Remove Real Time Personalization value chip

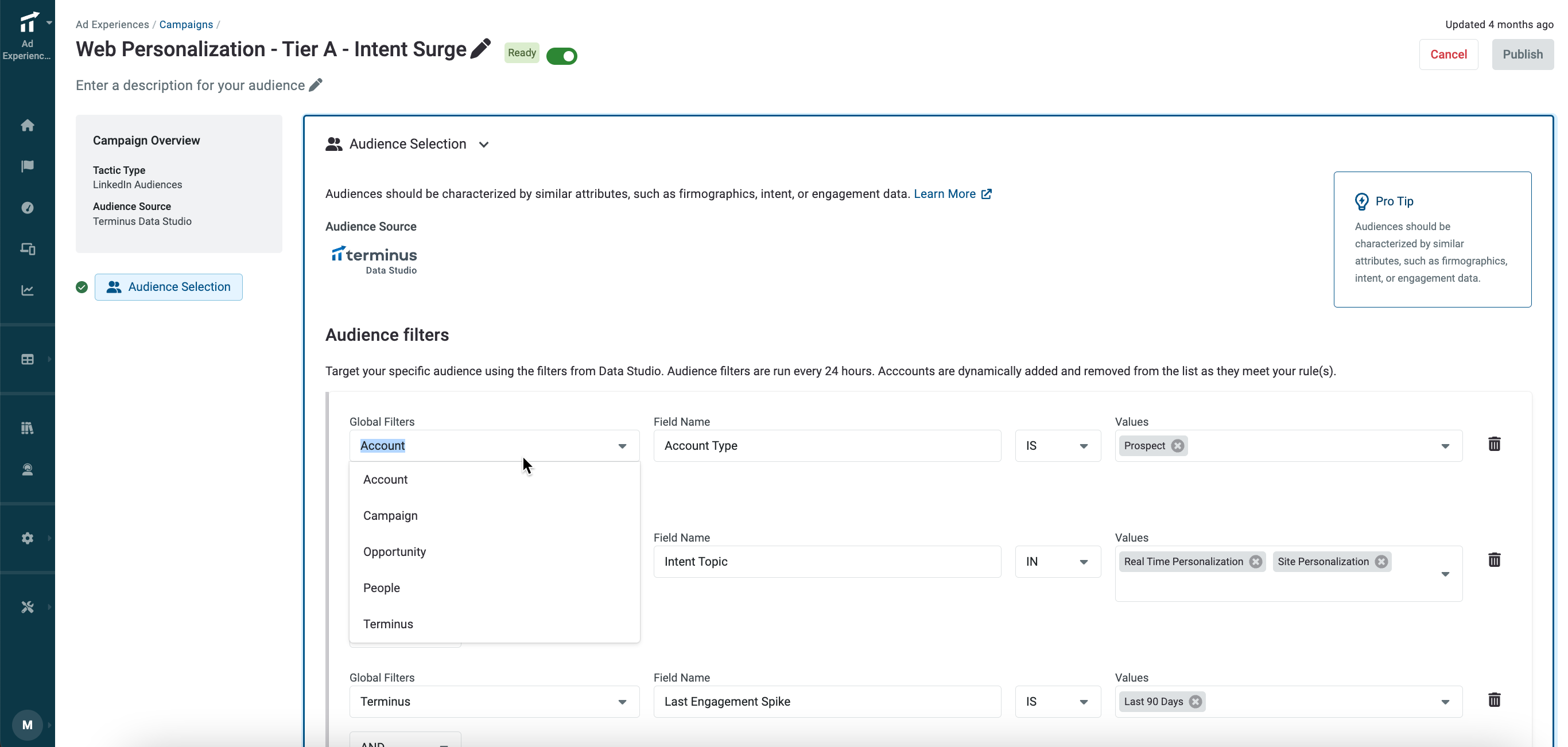pyautogui.click(x=1256, y=562)
